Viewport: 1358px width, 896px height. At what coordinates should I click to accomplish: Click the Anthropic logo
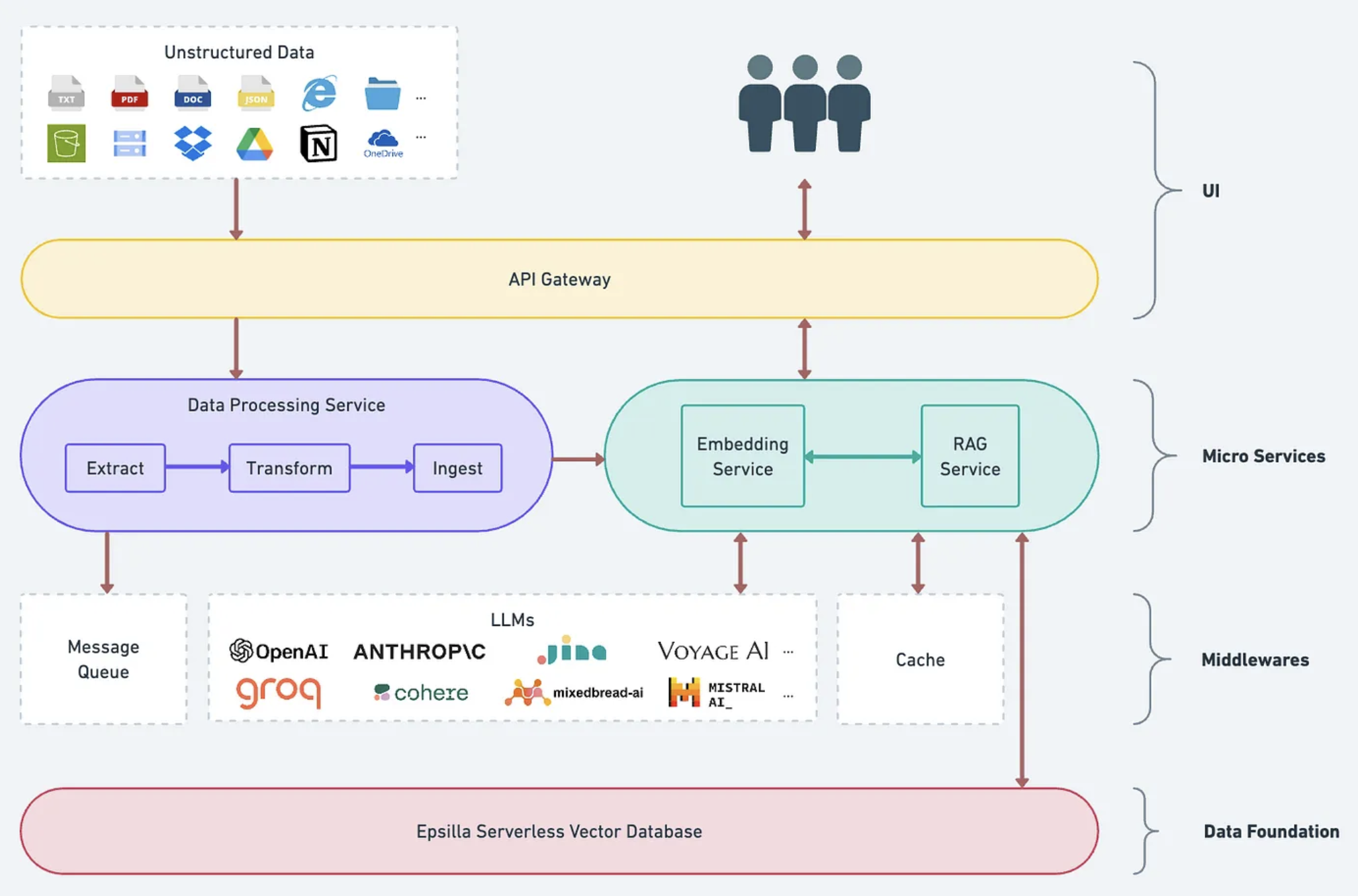pyautogui.click(x=420, y=652)
